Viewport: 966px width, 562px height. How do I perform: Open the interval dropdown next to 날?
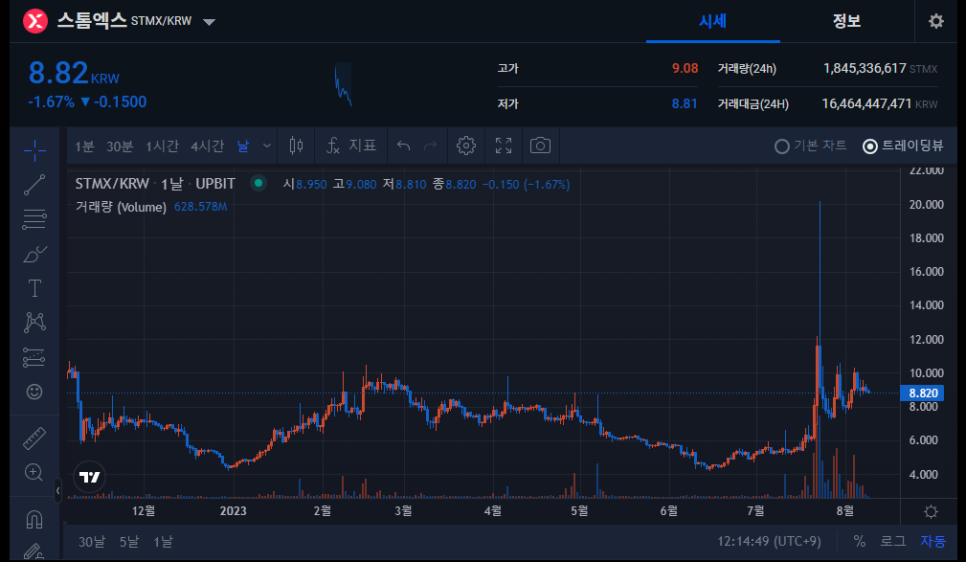tap(267, 146)
